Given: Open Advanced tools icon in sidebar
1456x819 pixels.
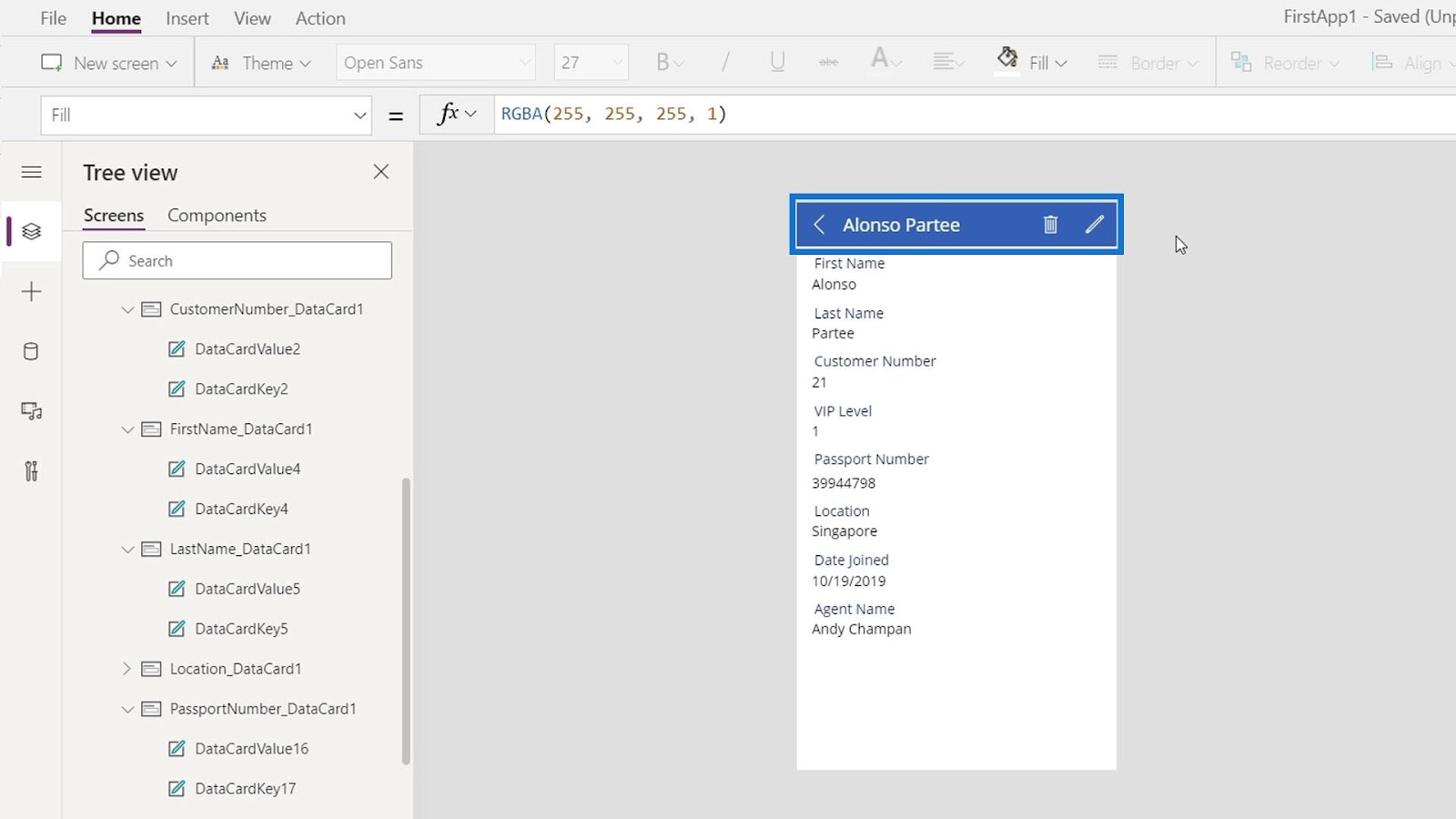Looking at the screenshot, I should tap(31, 470).
